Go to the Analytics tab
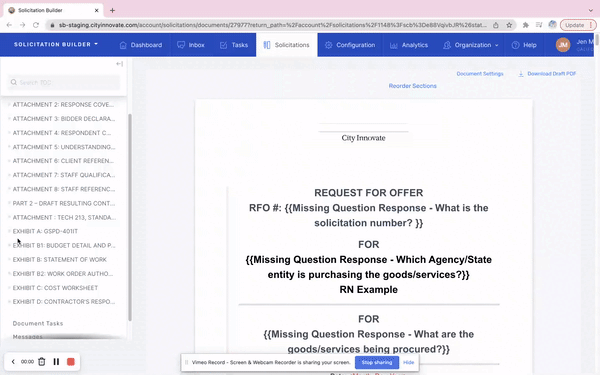 click(x=409, y=45)
